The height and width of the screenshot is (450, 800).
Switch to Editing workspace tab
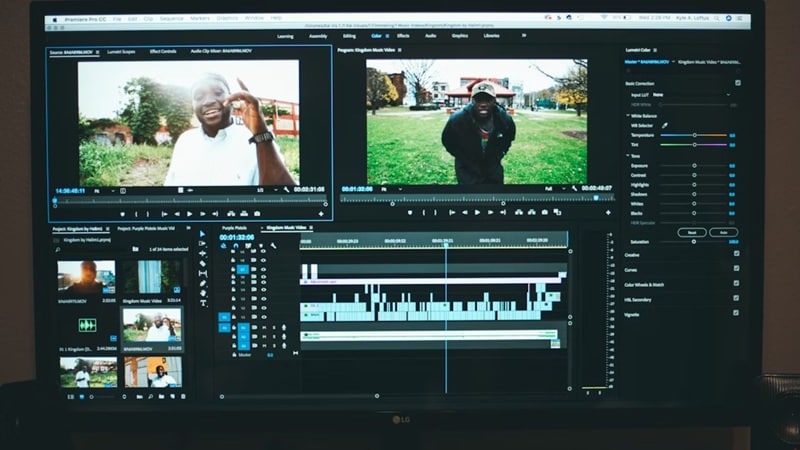coord(349,36)
